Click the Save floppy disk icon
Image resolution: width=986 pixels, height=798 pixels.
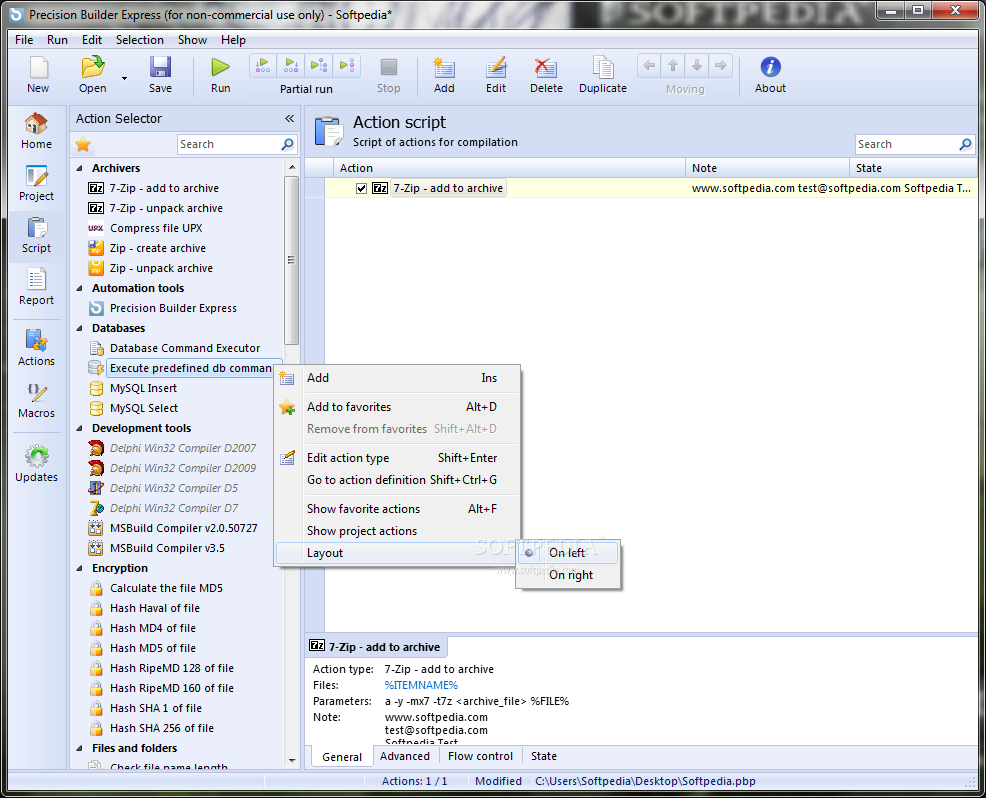tap(160, 67)
